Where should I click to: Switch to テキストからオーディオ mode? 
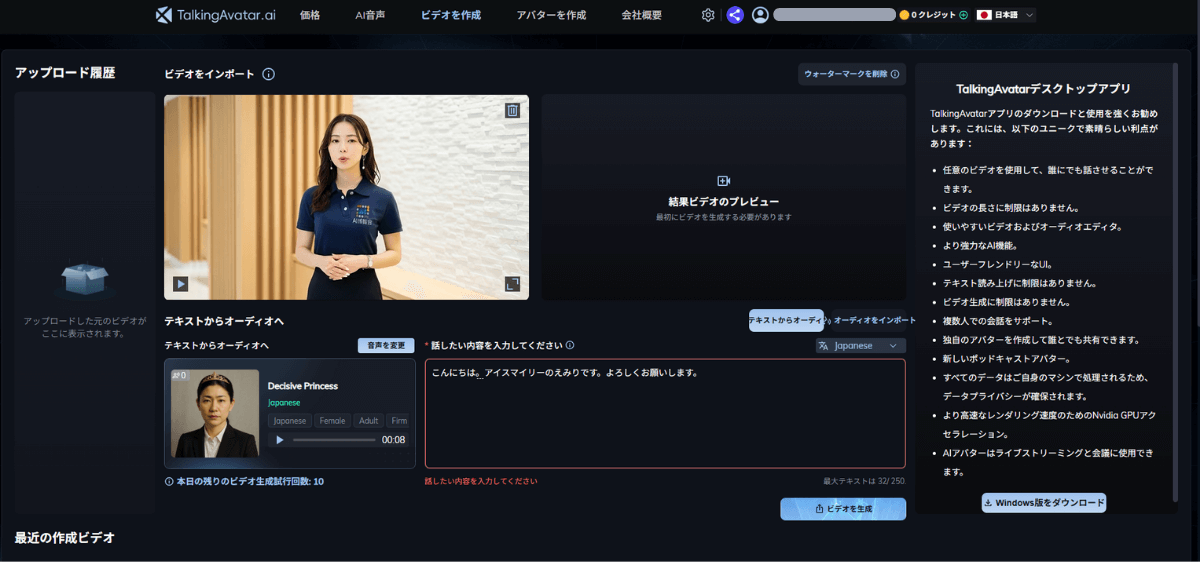[786, 320]
